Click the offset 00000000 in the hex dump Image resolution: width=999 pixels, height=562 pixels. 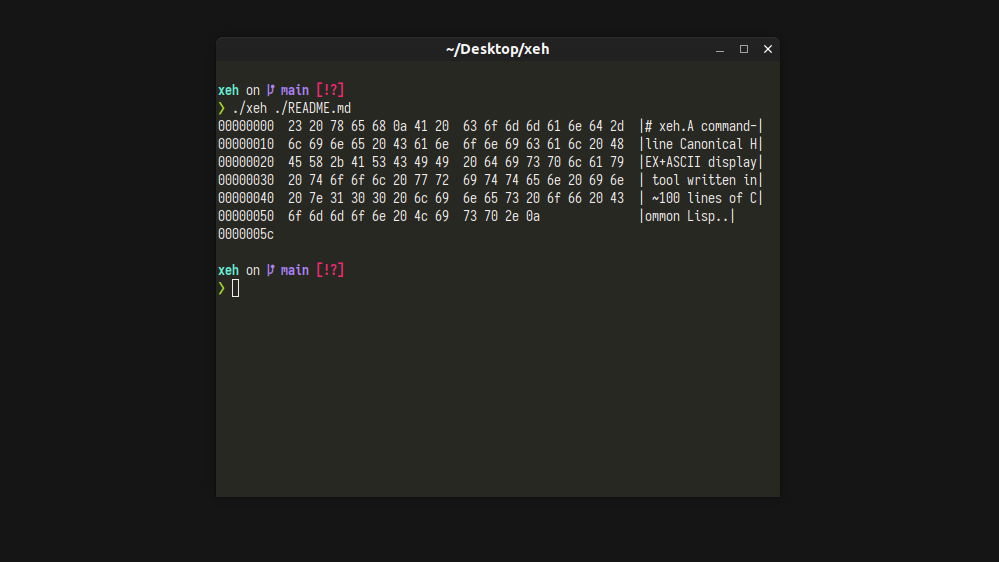tap(246, 126)
